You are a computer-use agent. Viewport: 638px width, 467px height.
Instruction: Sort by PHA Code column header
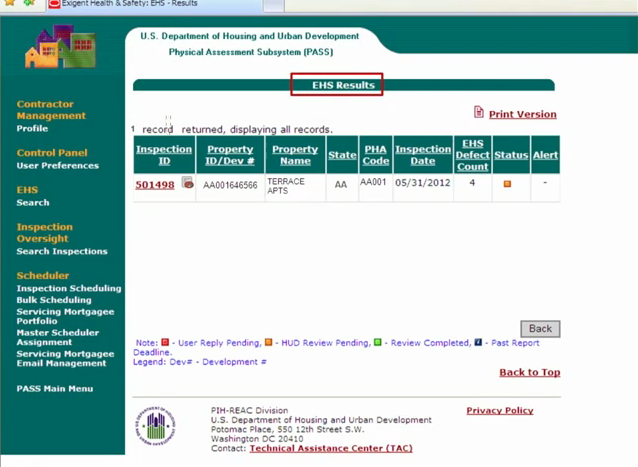(x=376, y=155)
